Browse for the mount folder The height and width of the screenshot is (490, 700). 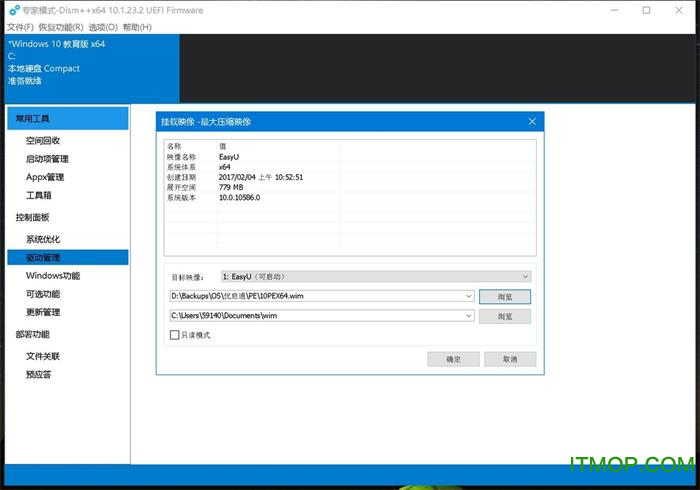click(x=505, y=316)
